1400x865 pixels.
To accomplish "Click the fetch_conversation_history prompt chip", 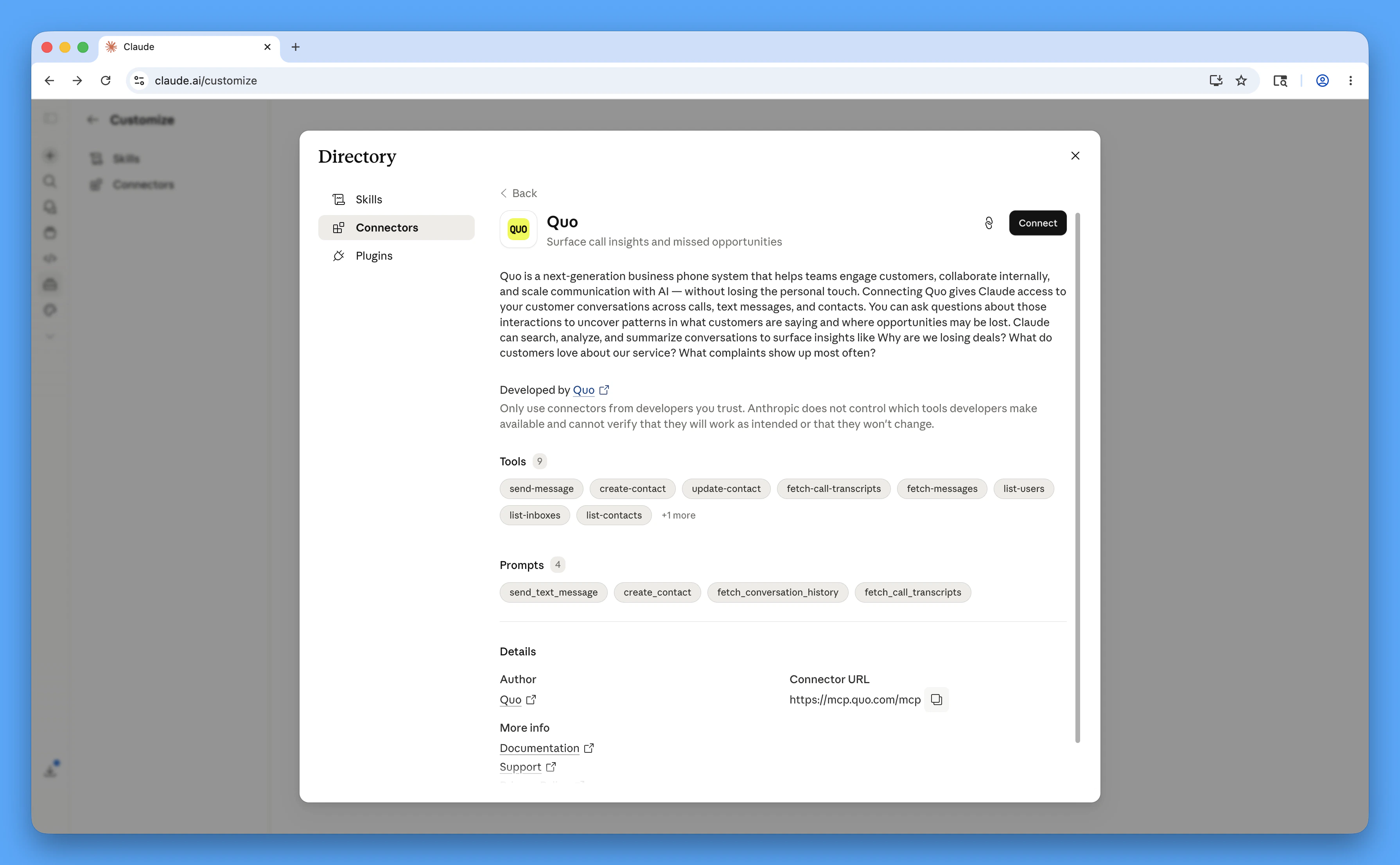I will pos(777,592).
